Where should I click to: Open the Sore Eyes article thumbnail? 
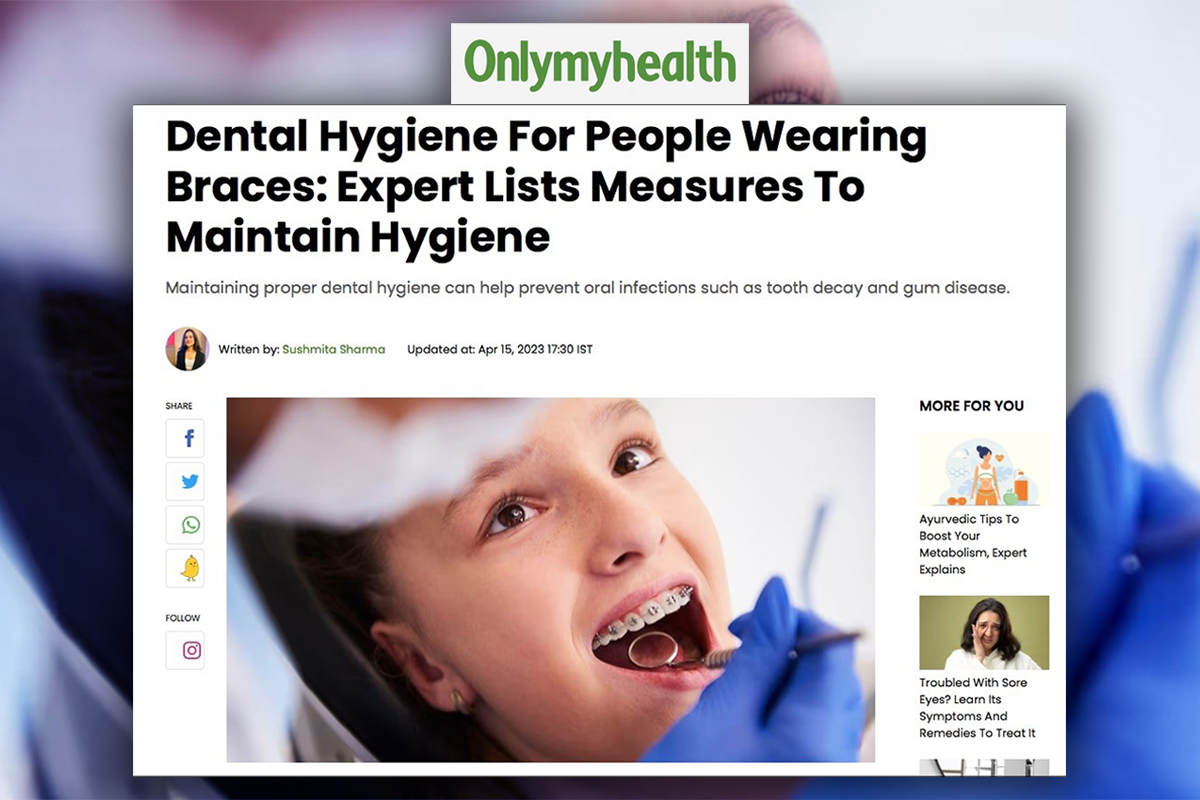[x=984, y=632]
